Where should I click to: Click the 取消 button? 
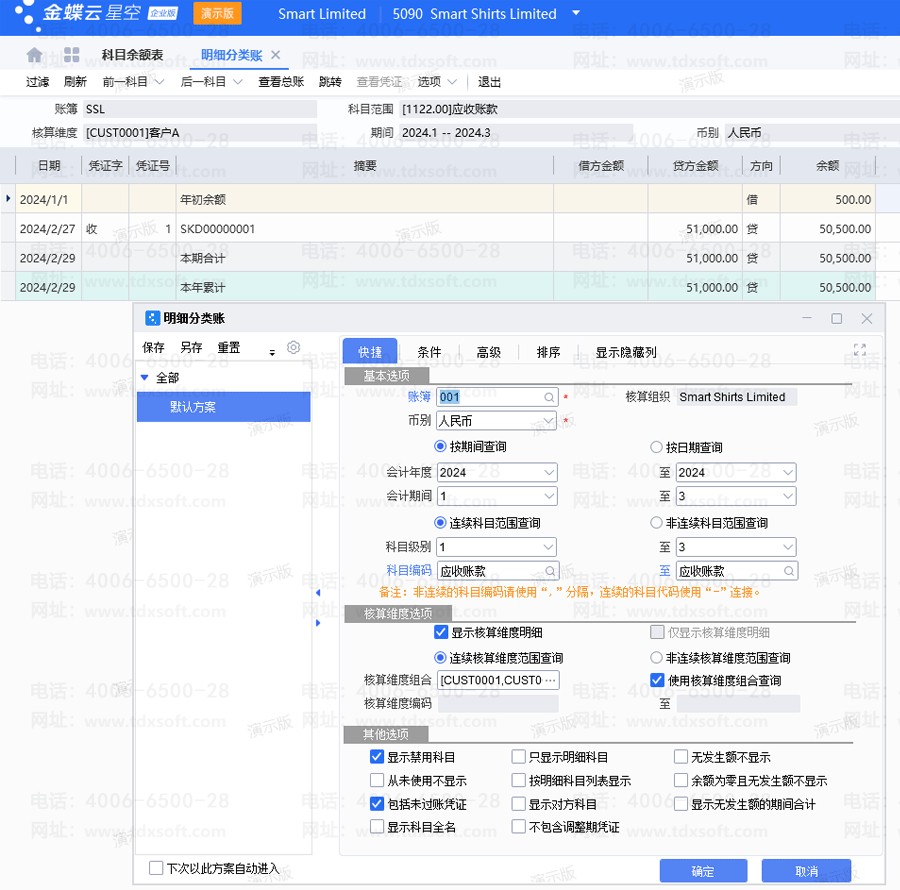(x=806, y=871)
